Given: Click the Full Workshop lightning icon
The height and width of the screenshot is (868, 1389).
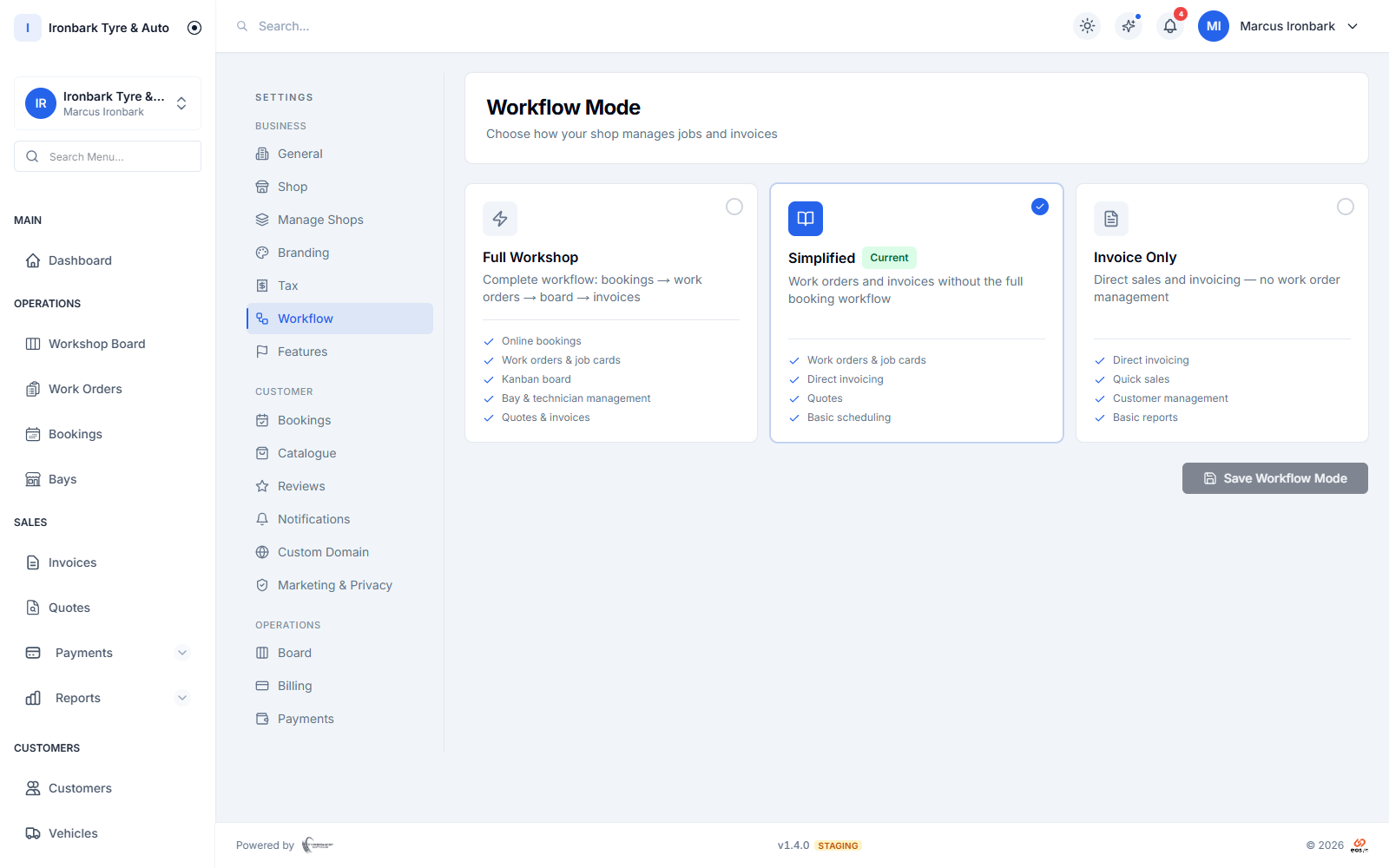Looking at the screenshot, I should tap(500, 219).
